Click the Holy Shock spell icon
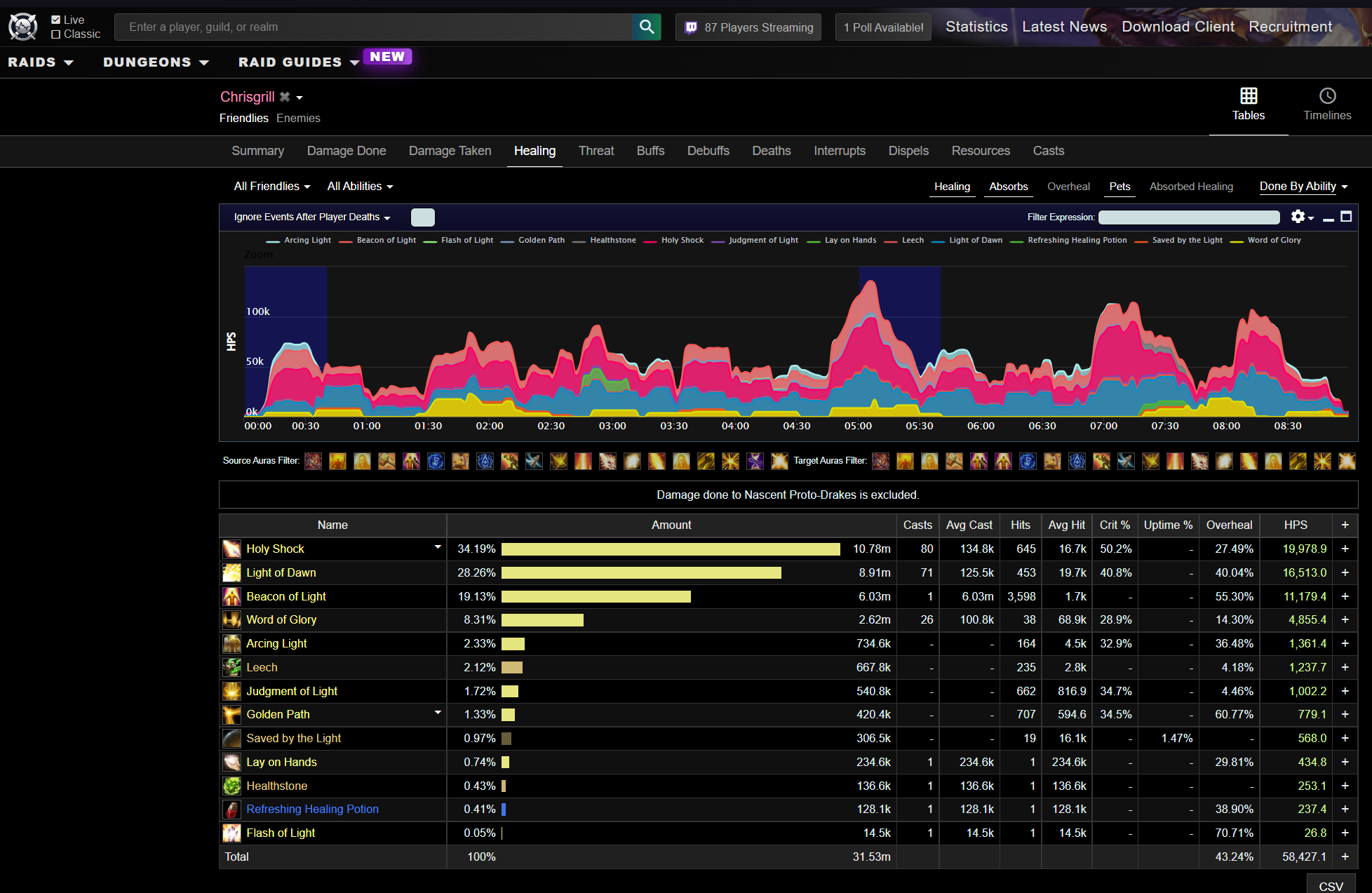This screenshot has width=1372, height=893. coord(231,549)
